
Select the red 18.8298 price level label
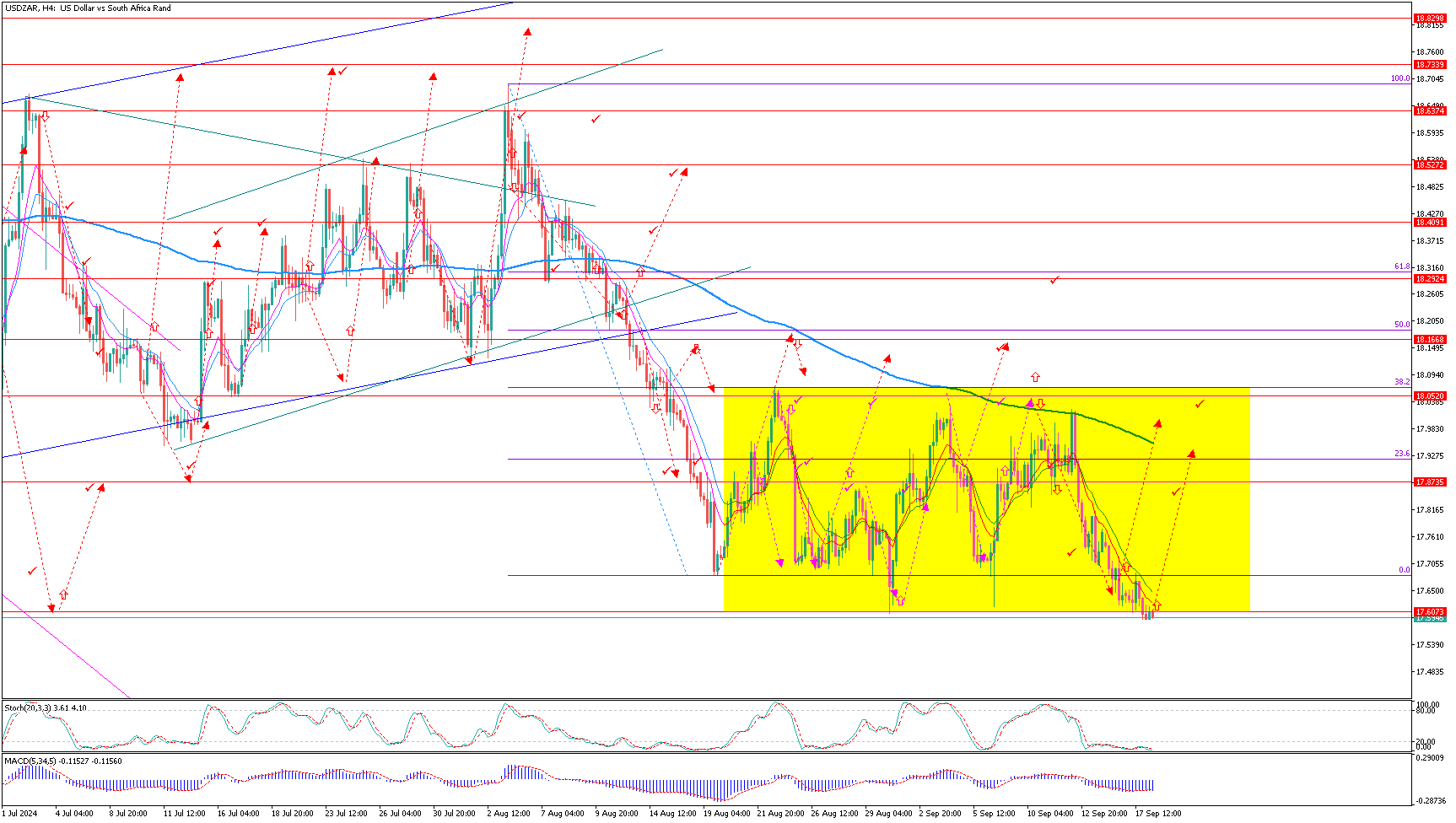(x=1430, y=18)
